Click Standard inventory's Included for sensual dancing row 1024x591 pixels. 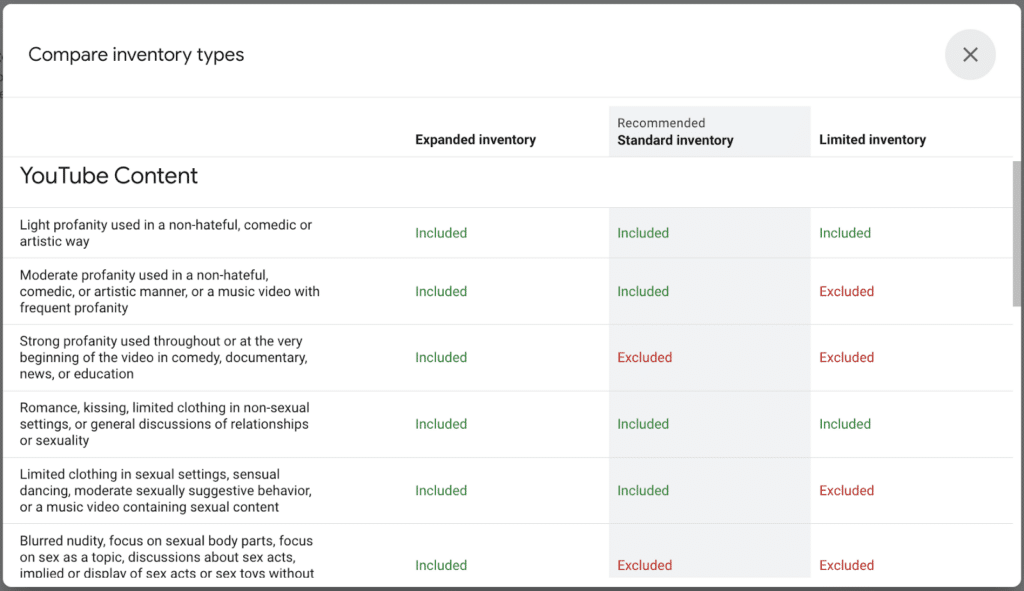(643, 490)
